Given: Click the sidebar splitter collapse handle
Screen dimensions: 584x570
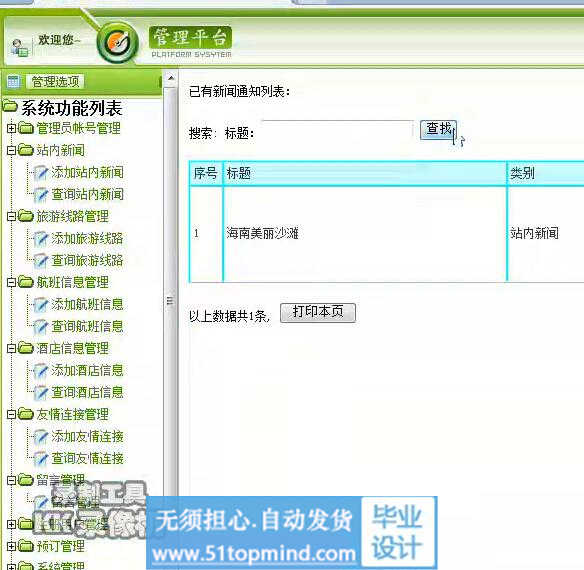Looking at the screenshot, I should pyautogui.click(x=170, y=301).
